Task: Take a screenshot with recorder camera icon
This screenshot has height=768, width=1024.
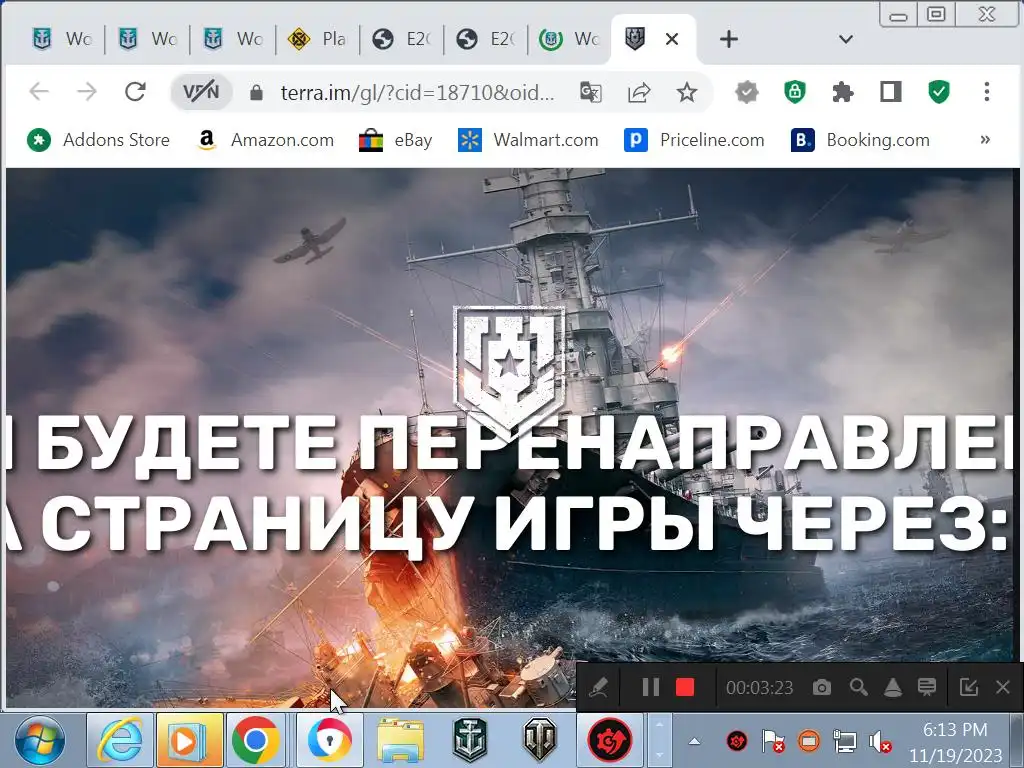Action: point(822,687)
